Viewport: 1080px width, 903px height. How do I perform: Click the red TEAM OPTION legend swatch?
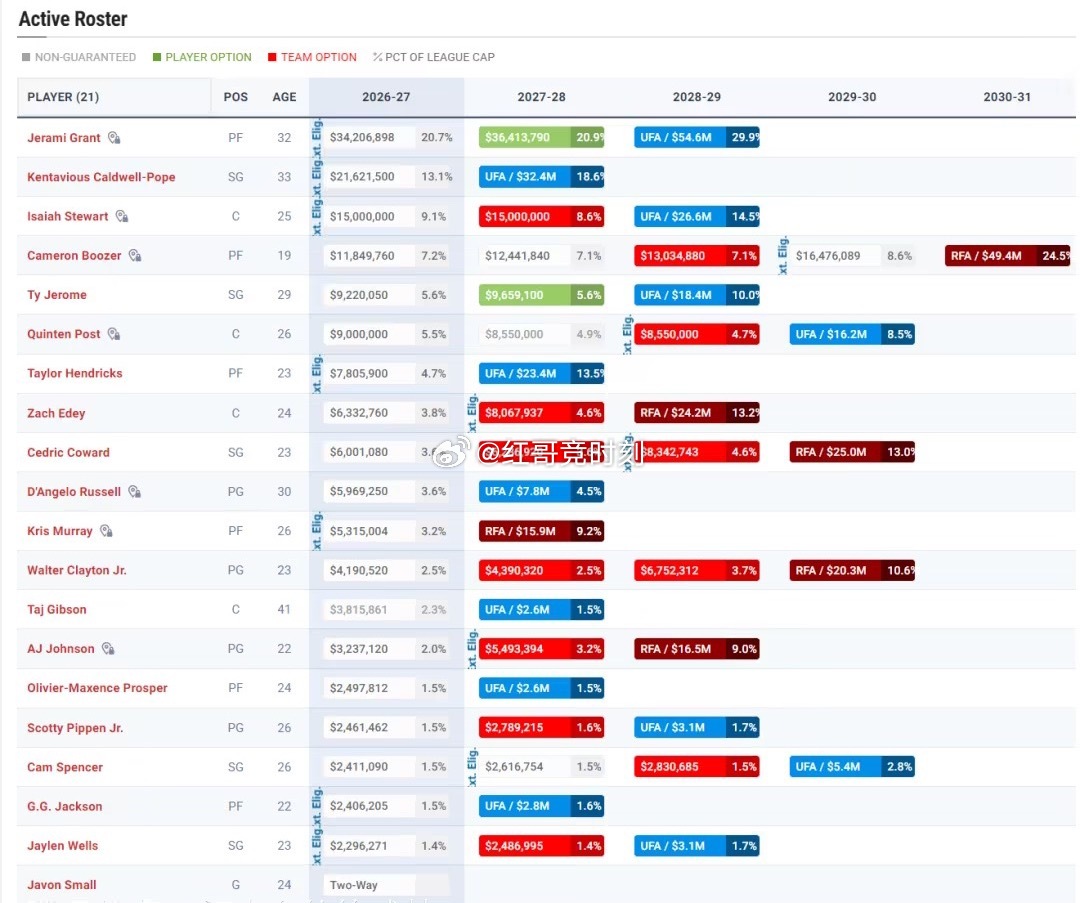click(272, 57)
